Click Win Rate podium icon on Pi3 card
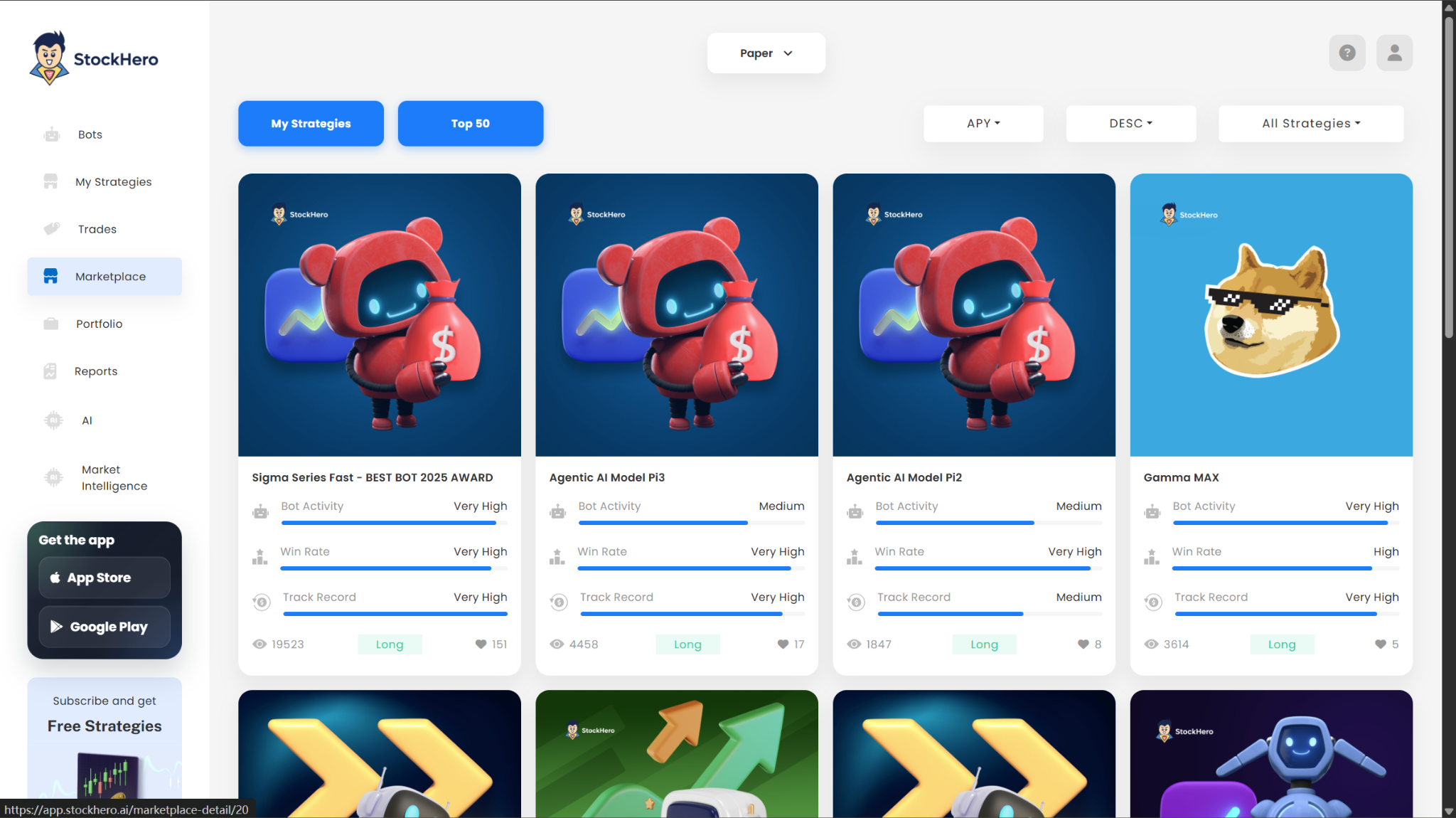The width and height of the screenshot is (1456, 818). (x=557, y=557)
